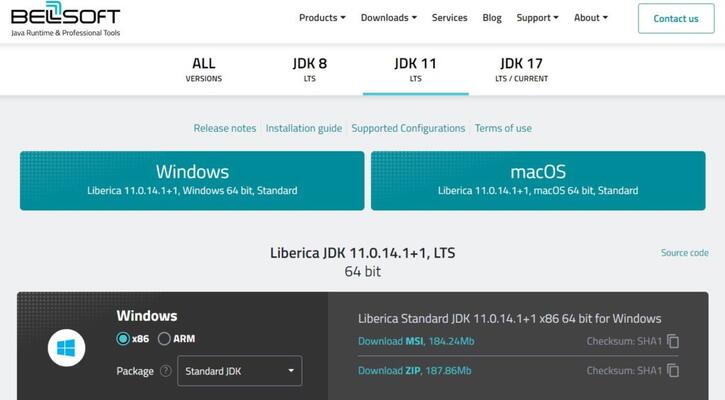The height and width of the screenshot is (400, 725).
Task: Click the macOS 64 bit download button
Action: pyautogui.click(x=538, y=180)
